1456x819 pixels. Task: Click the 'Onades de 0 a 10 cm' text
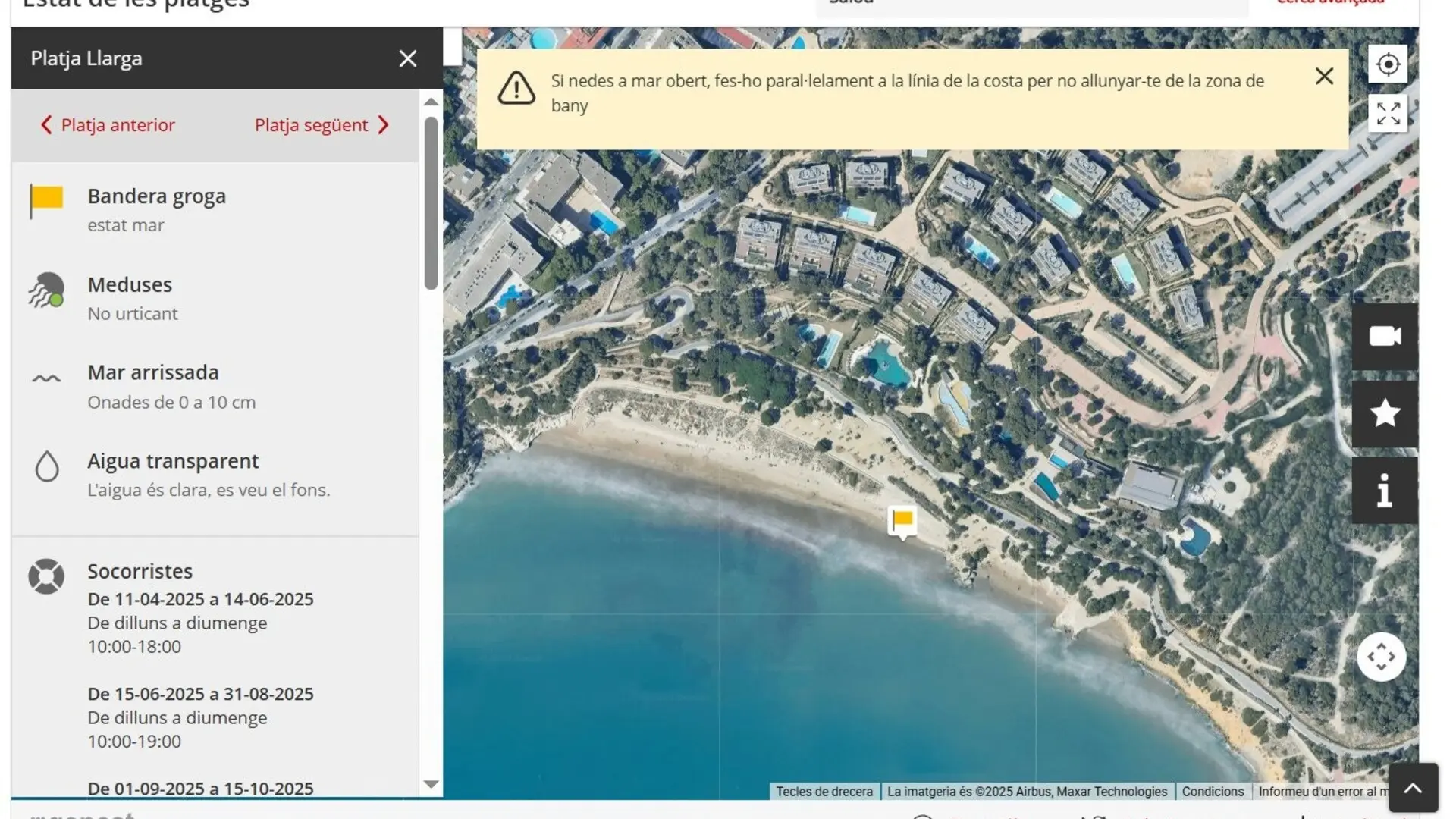point(171,402)
